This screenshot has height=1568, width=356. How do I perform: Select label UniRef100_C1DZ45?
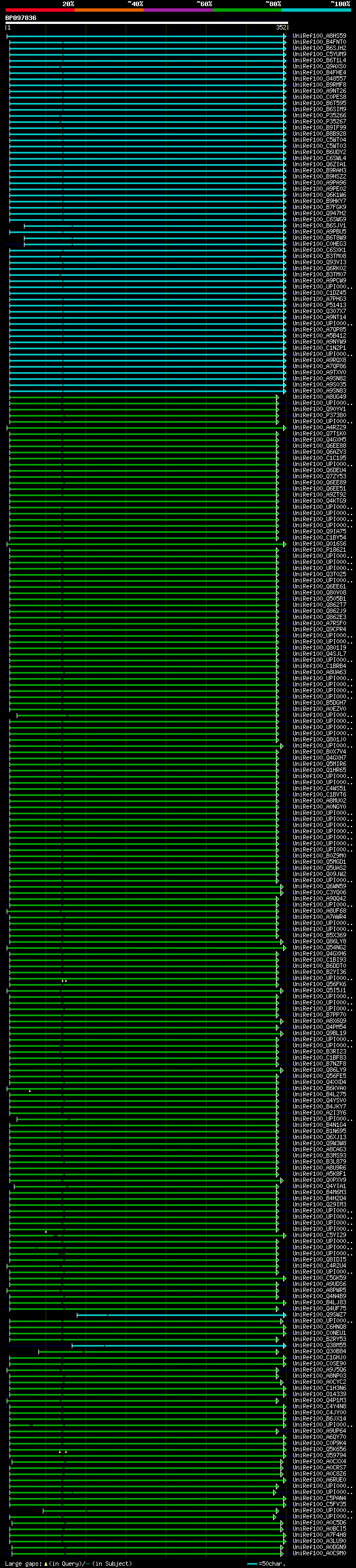click(x=319, y=293)
